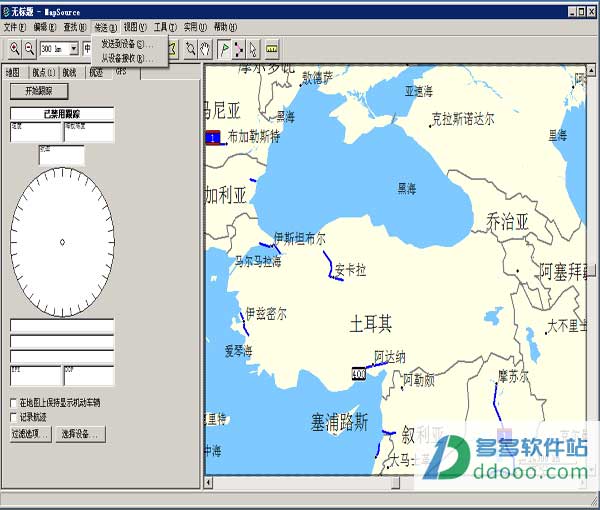The height and width of the screenshot is (510, 600).
Task: Open the 实用(U) menu
Action: click(x=195, y=27)
